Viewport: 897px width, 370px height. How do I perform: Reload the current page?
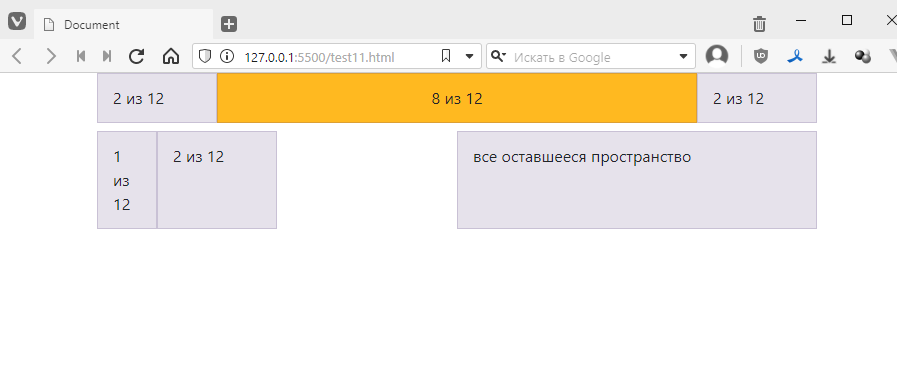coord(137,56)
